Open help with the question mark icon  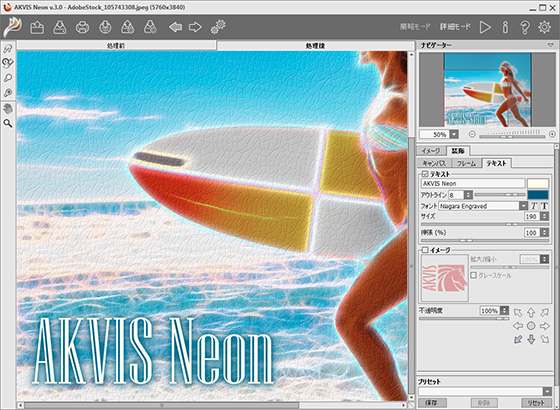[525, 27]
